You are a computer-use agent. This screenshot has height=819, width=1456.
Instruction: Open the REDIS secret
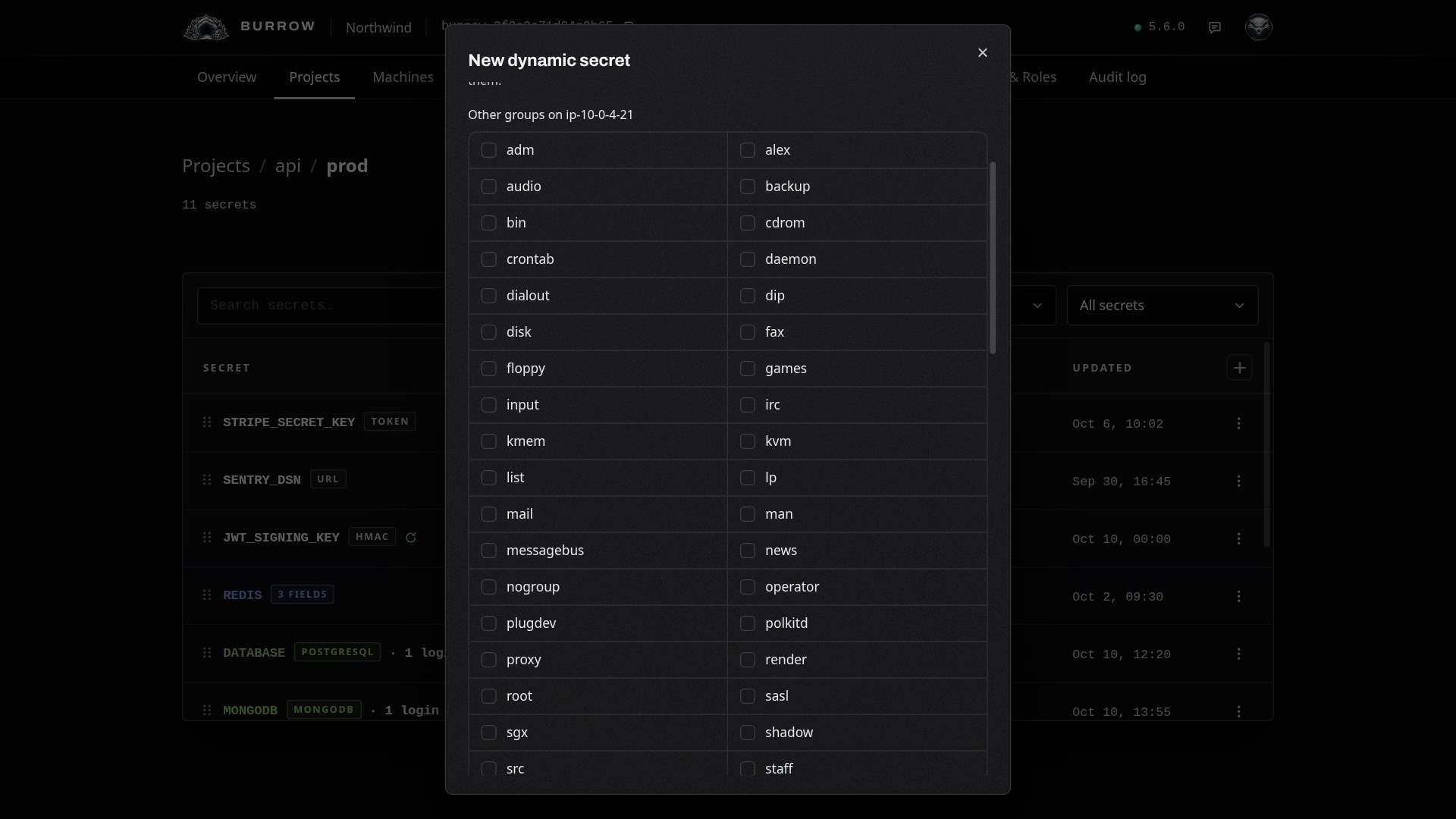point(242,595)
